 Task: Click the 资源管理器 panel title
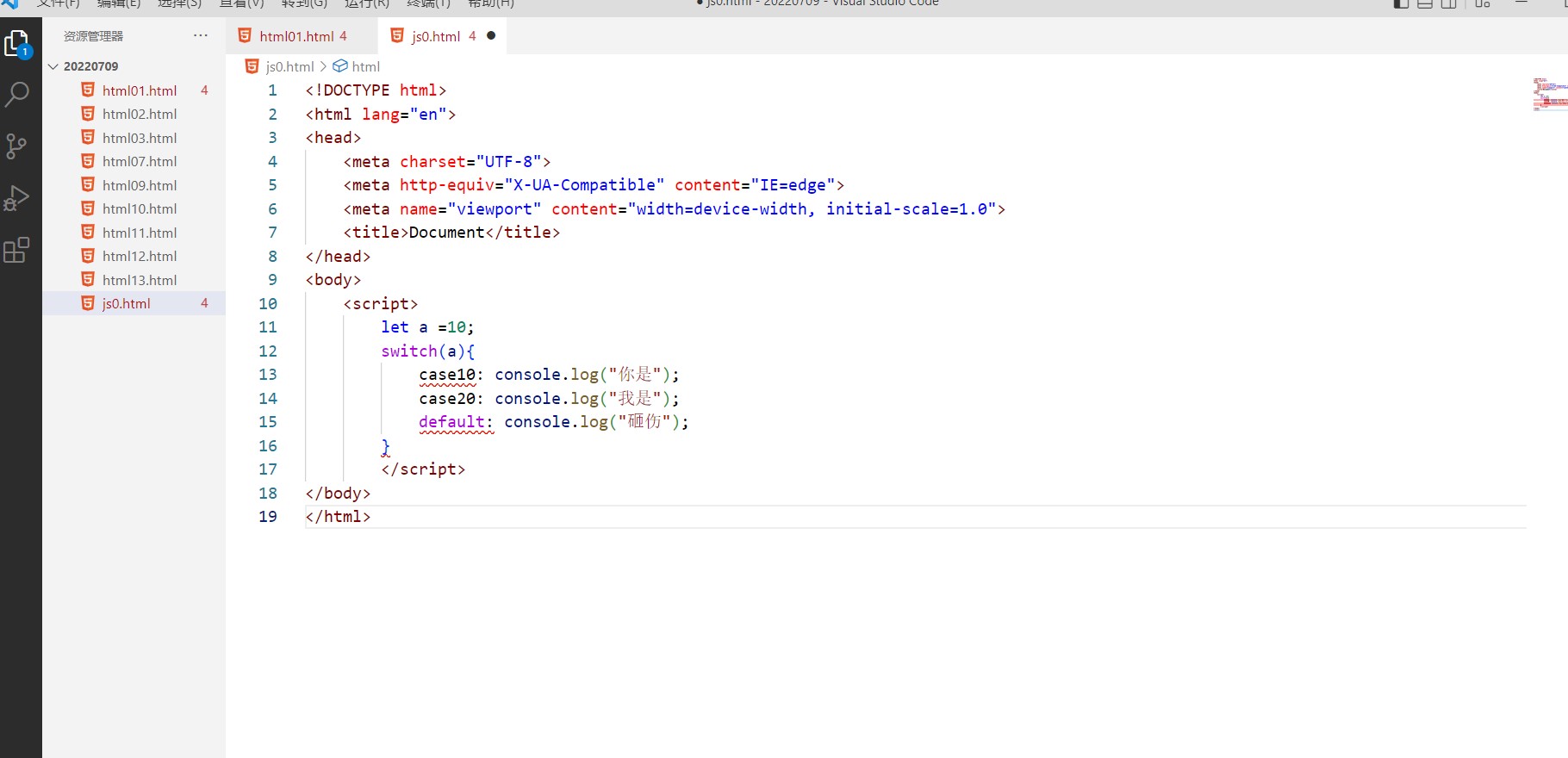coord(93,36)
